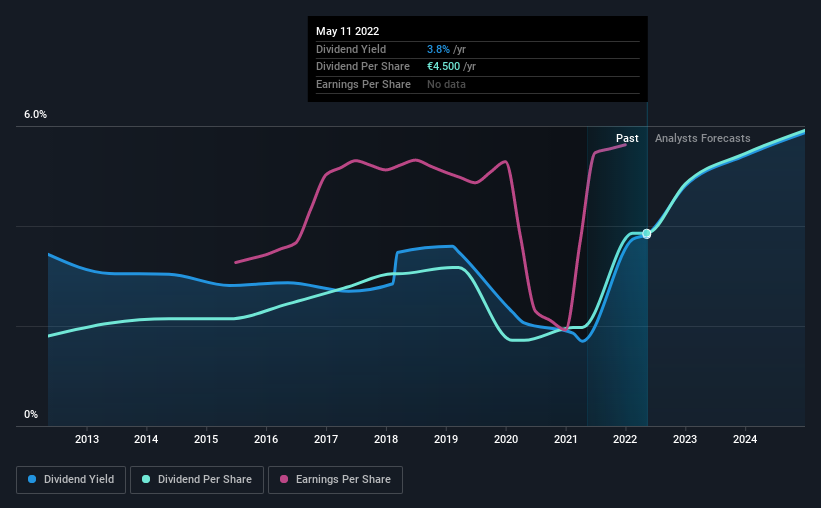
Task: Click the tooltip 'Dividend Yield' row label
Action: pyautogui.click(x=351, y=49)
